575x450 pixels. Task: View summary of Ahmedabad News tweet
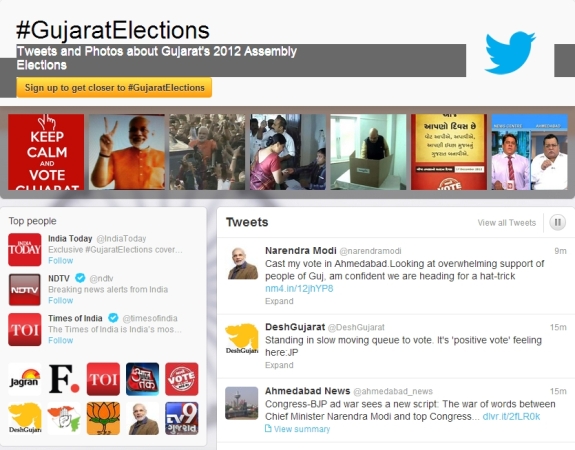point(297,429)
